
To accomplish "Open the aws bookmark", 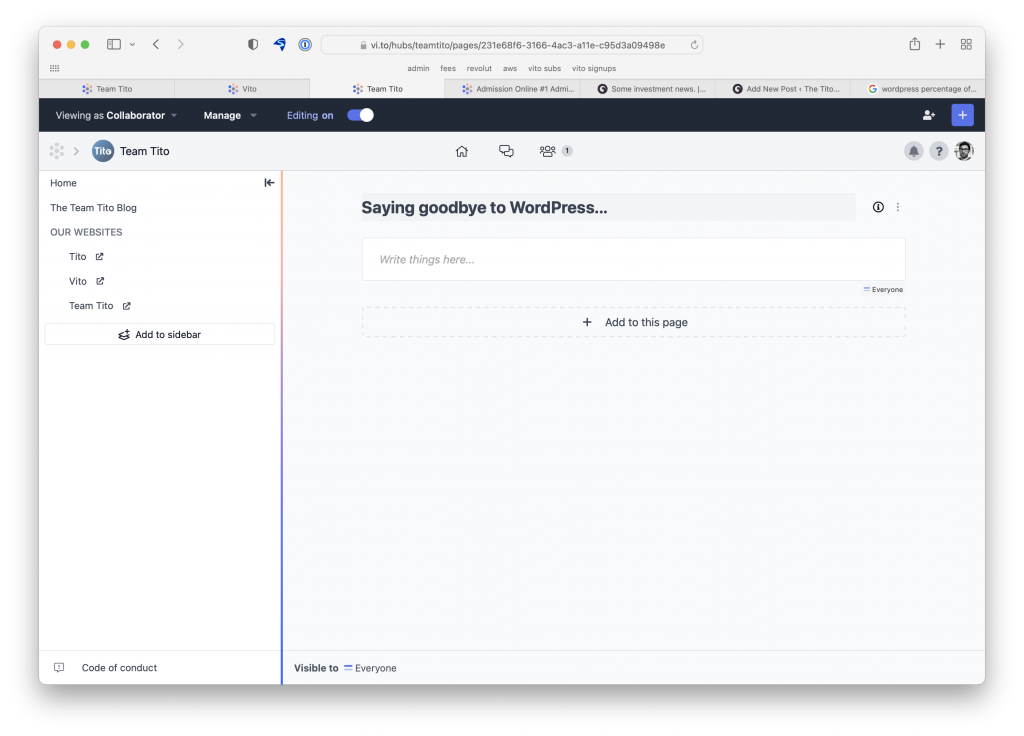I will (x=510, y=69).
